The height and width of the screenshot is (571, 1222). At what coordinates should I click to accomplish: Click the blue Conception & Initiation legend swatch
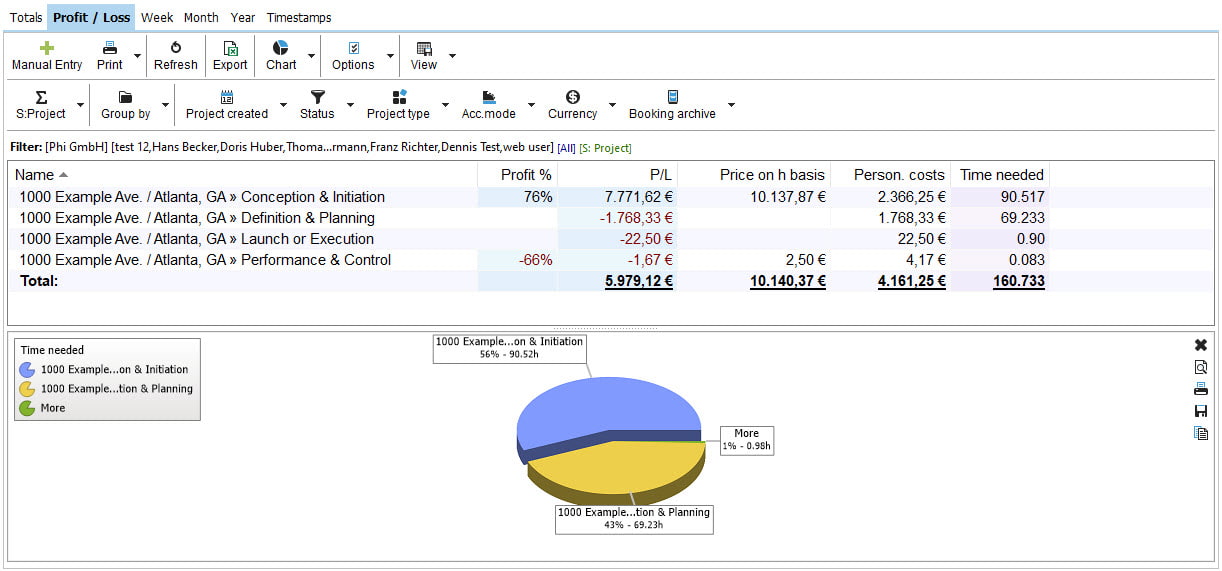pos(27,370)
